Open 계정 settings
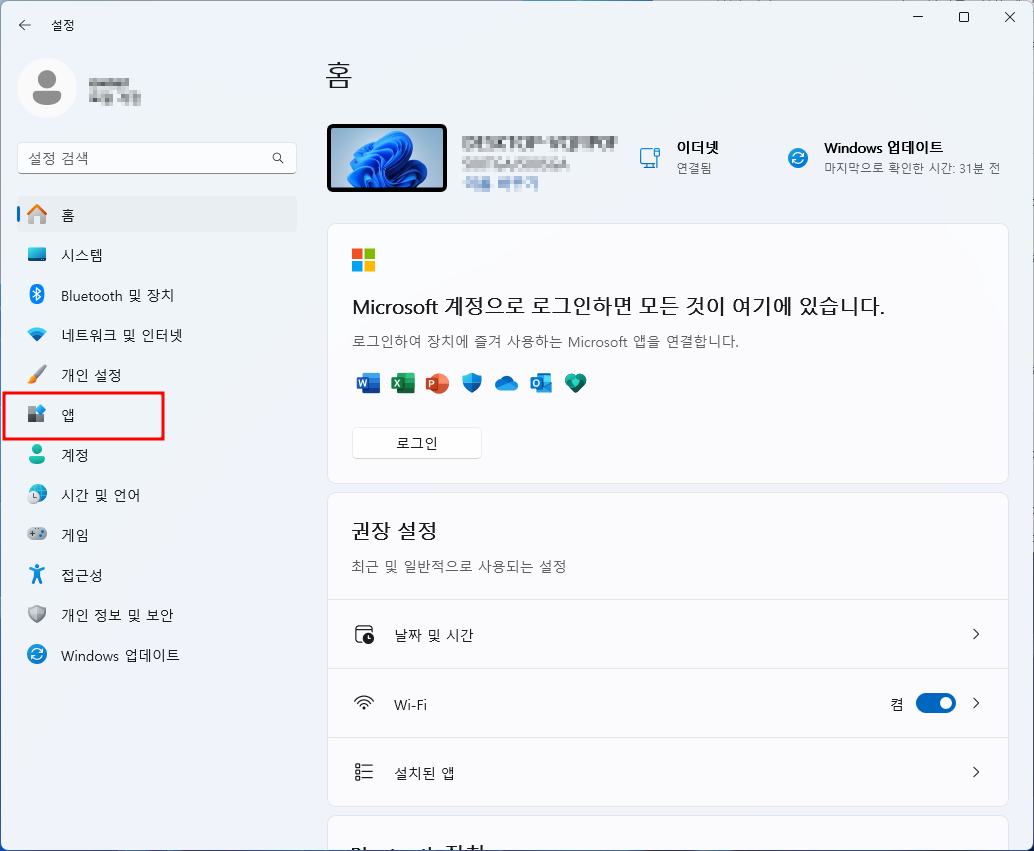Viewport: 1034px width, 851px height. 157,455
